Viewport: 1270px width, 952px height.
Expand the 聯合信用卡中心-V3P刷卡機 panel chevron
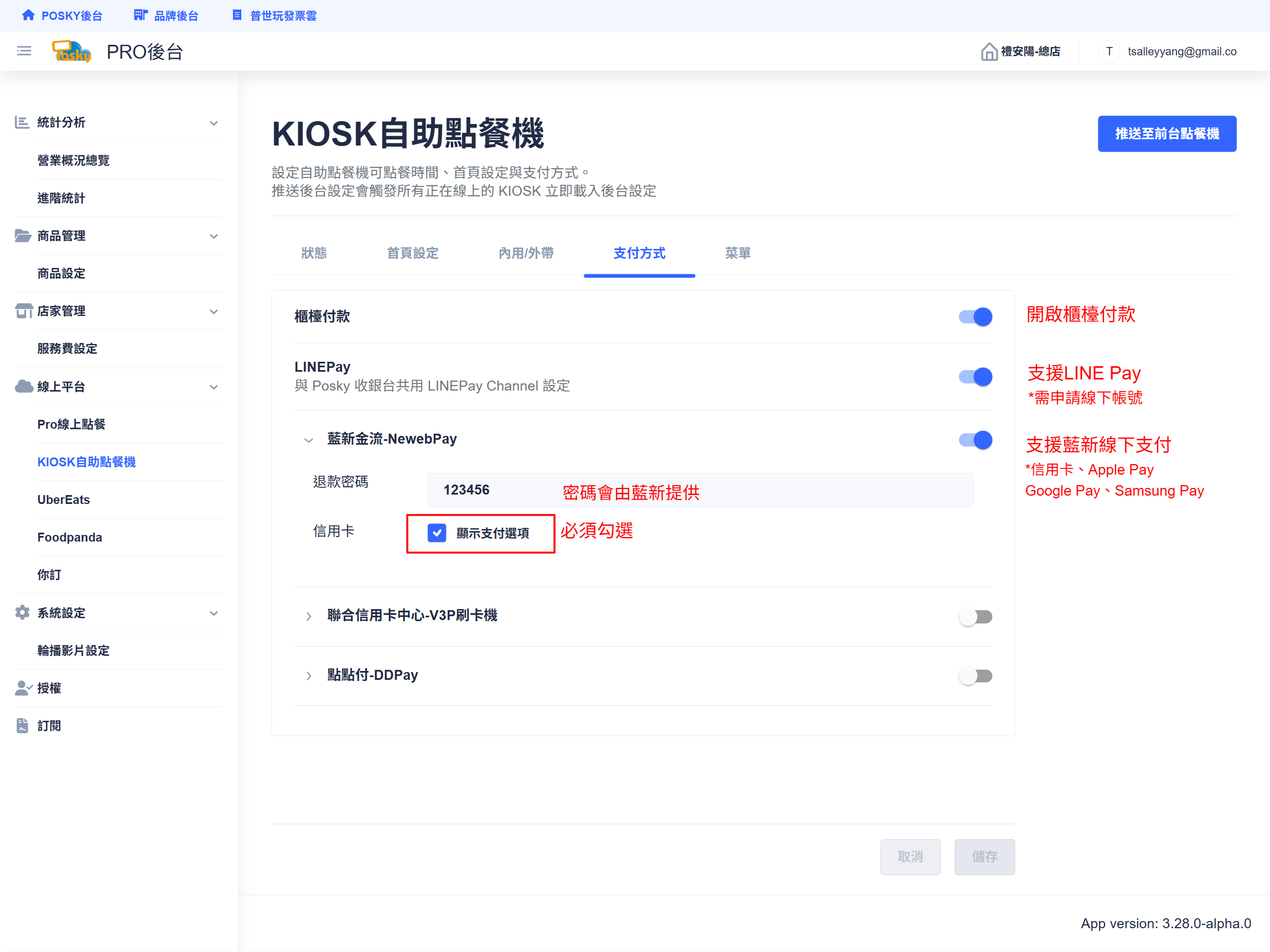308,616
